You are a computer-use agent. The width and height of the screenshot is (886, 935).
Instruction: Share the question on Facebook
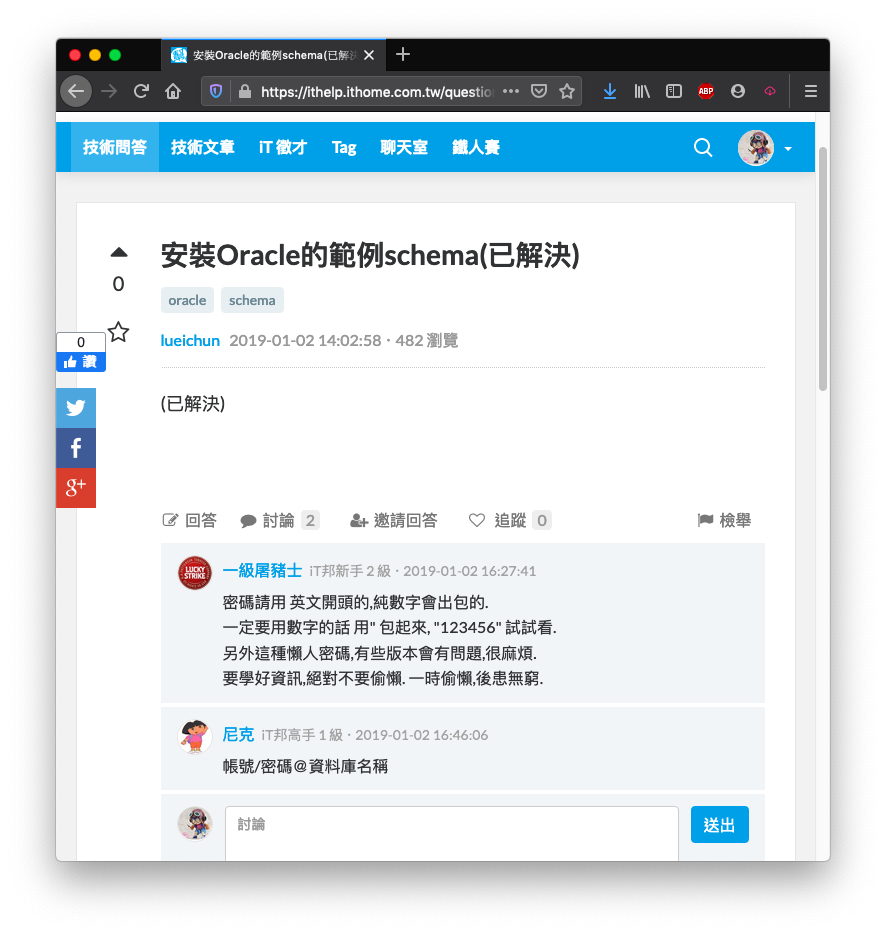click(x=76, y=448)
